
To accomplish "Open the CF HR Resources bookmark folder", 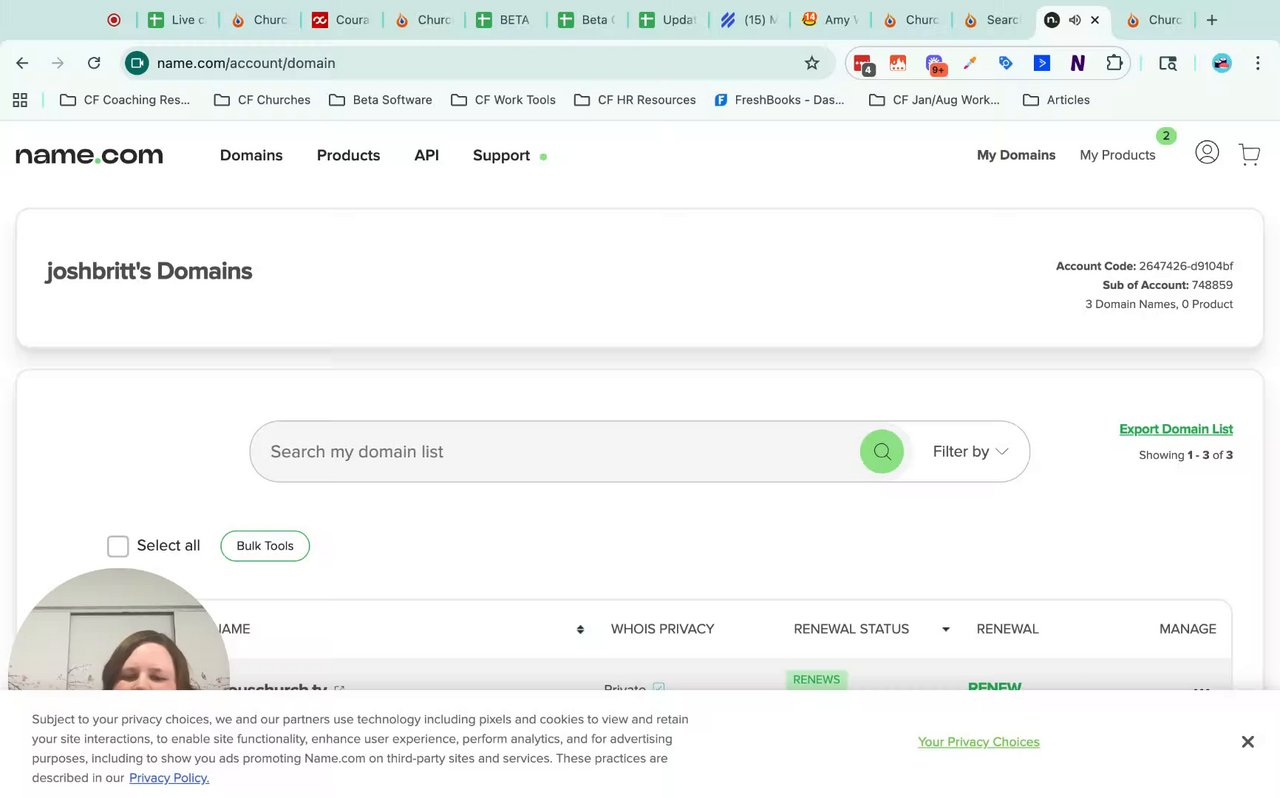I will 634,100.
